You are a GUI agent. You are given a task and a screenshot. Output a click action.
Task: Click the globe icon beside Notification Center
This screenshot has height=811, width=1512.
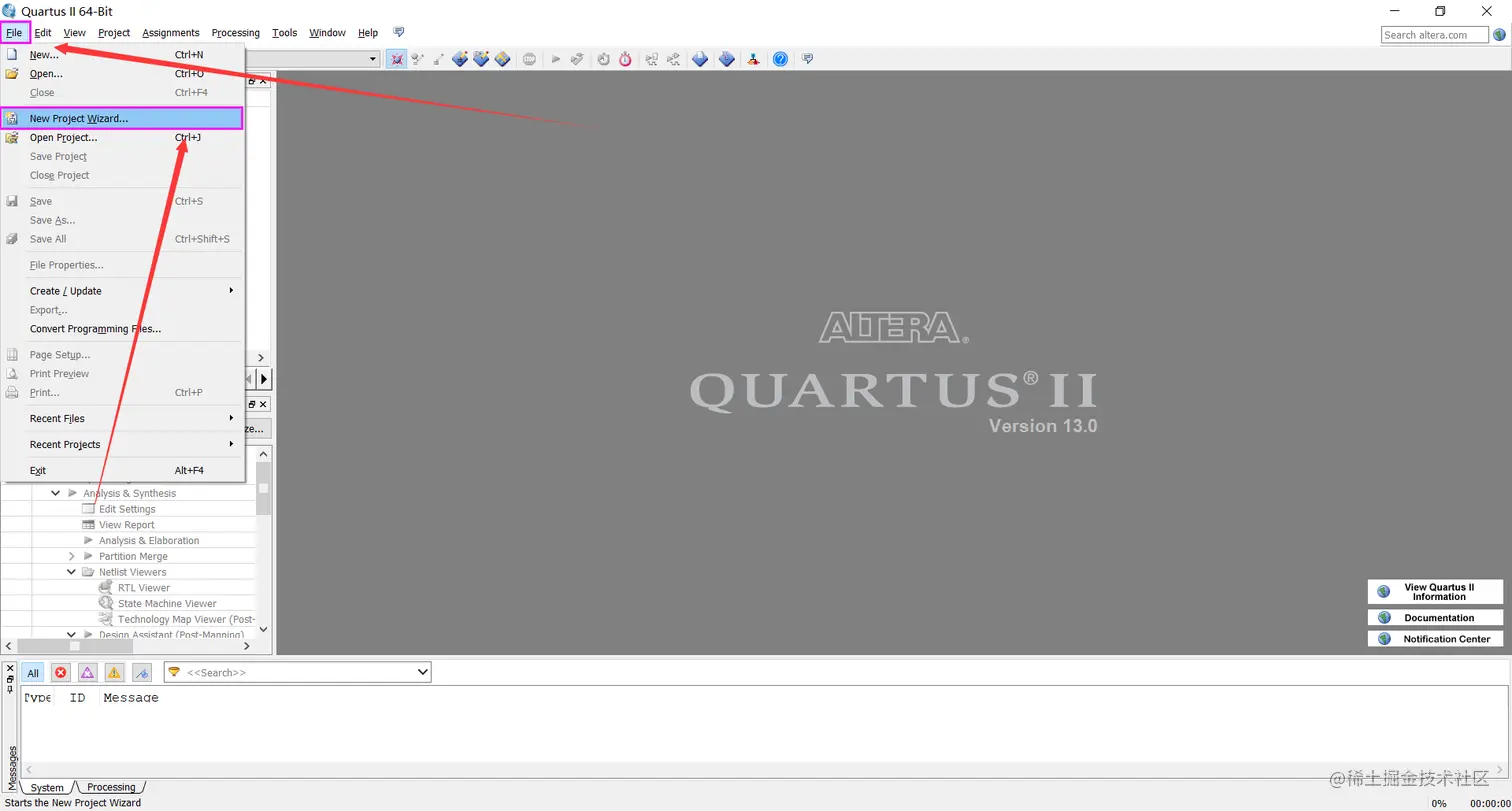pos(1384,639)
